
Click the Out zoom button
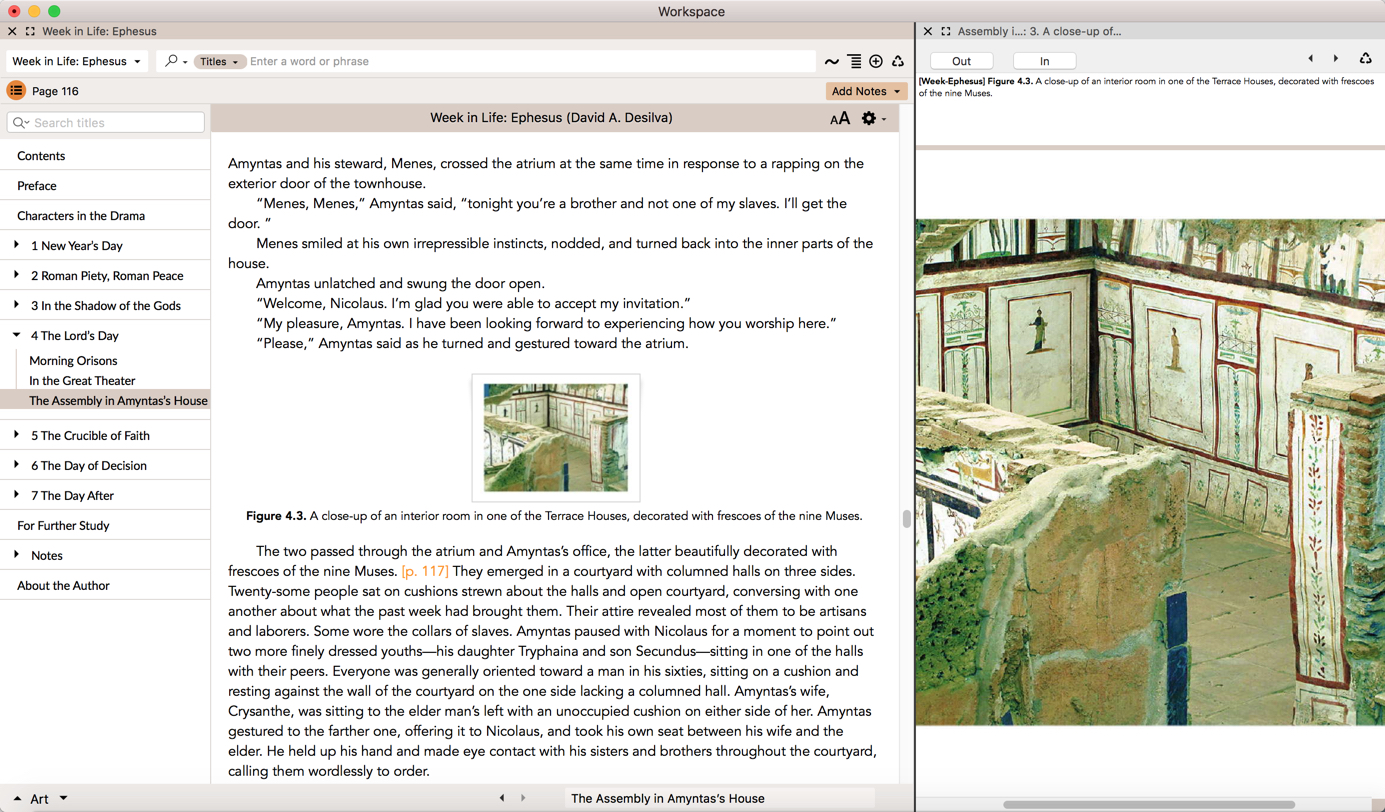pos(961,61)
